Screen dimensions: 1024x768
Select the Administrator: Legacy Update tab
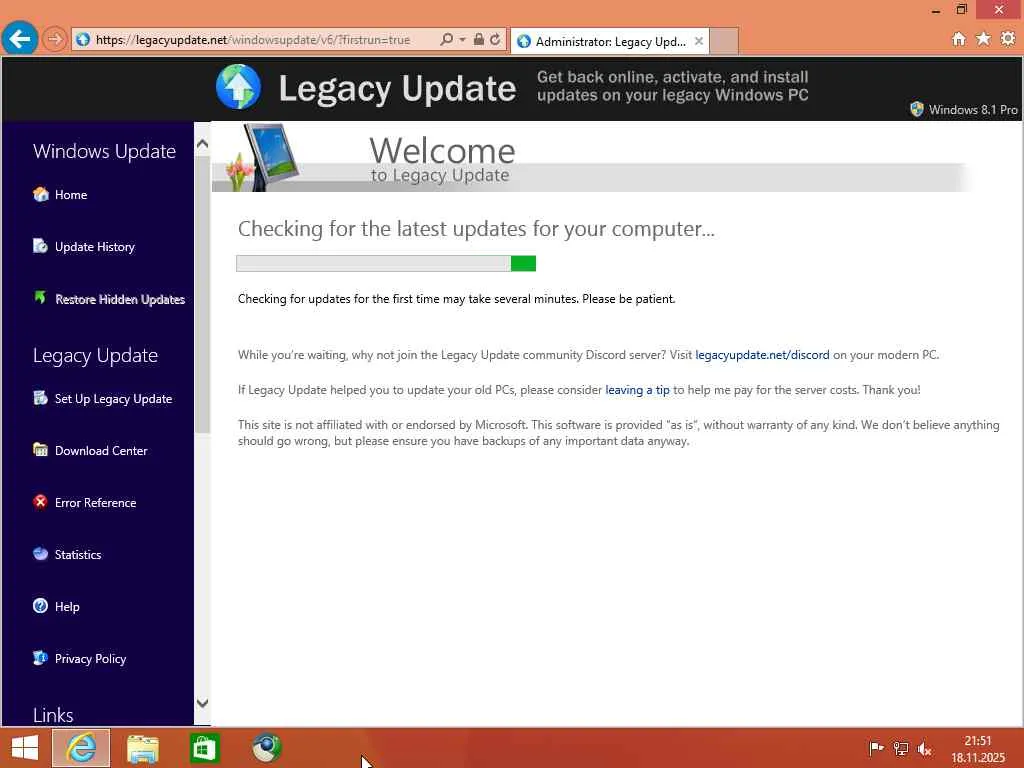[x=609, y=41]
